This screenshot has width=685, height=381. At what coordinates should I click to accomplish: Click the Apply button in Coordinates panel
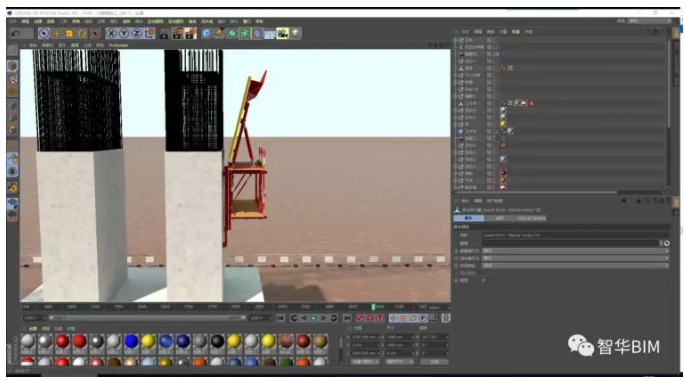(434, 362)
